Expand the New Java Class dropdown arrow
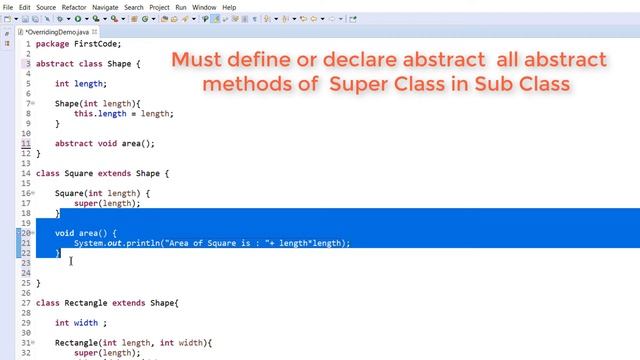Image resolution: width=640 pixels, height=360 pixels. coord(153,19)
